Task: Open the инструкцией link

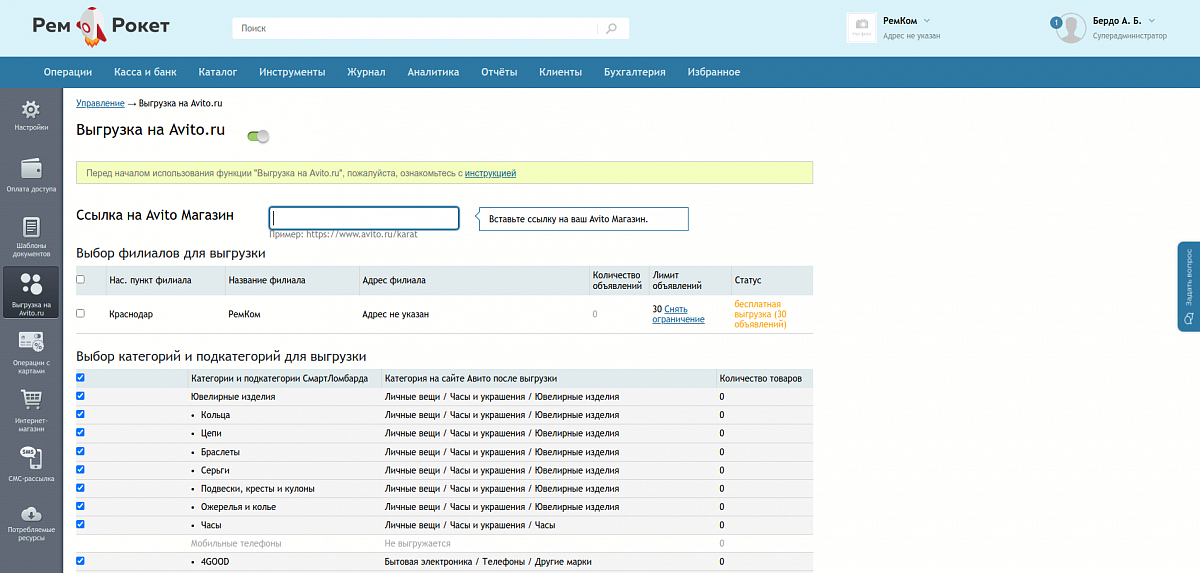Action: coord(490,173)
